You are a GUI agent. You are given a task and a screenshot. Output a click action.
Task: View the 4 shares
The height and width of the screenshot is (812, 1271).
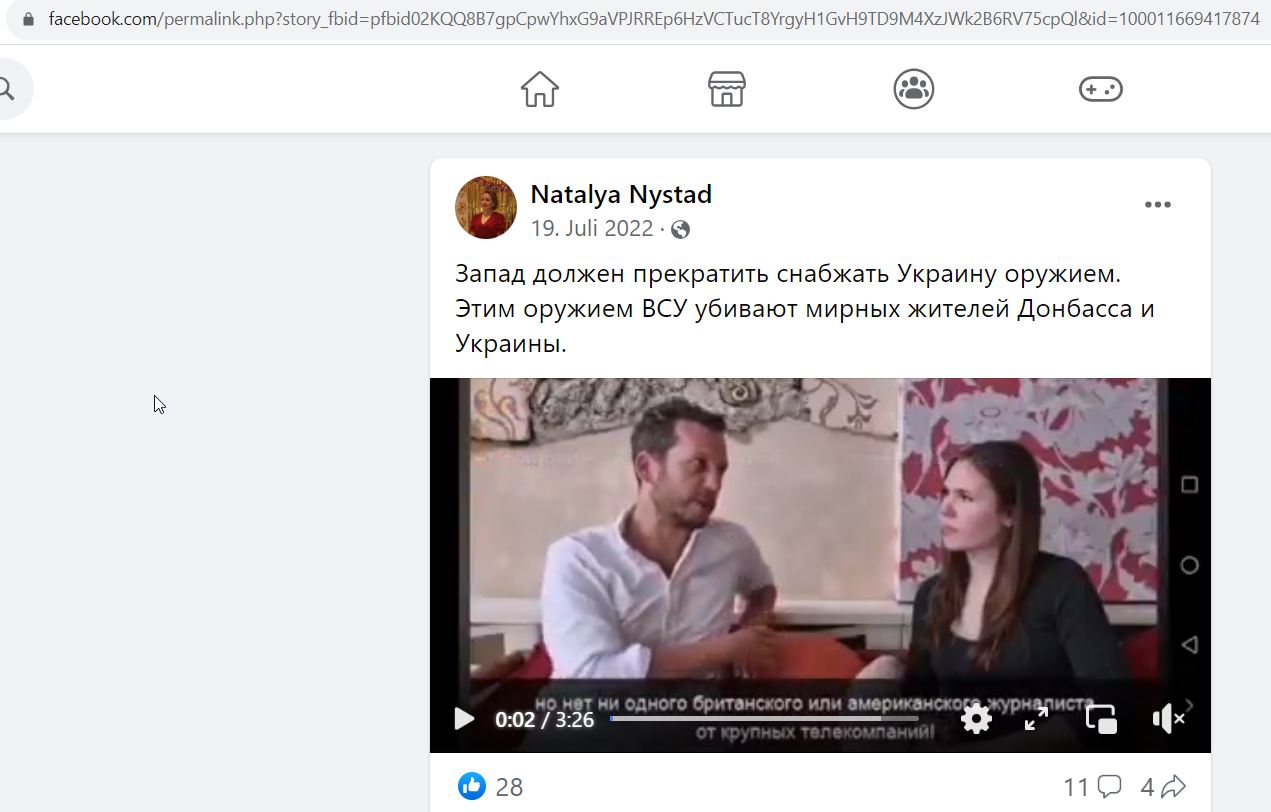(1163, 787)
